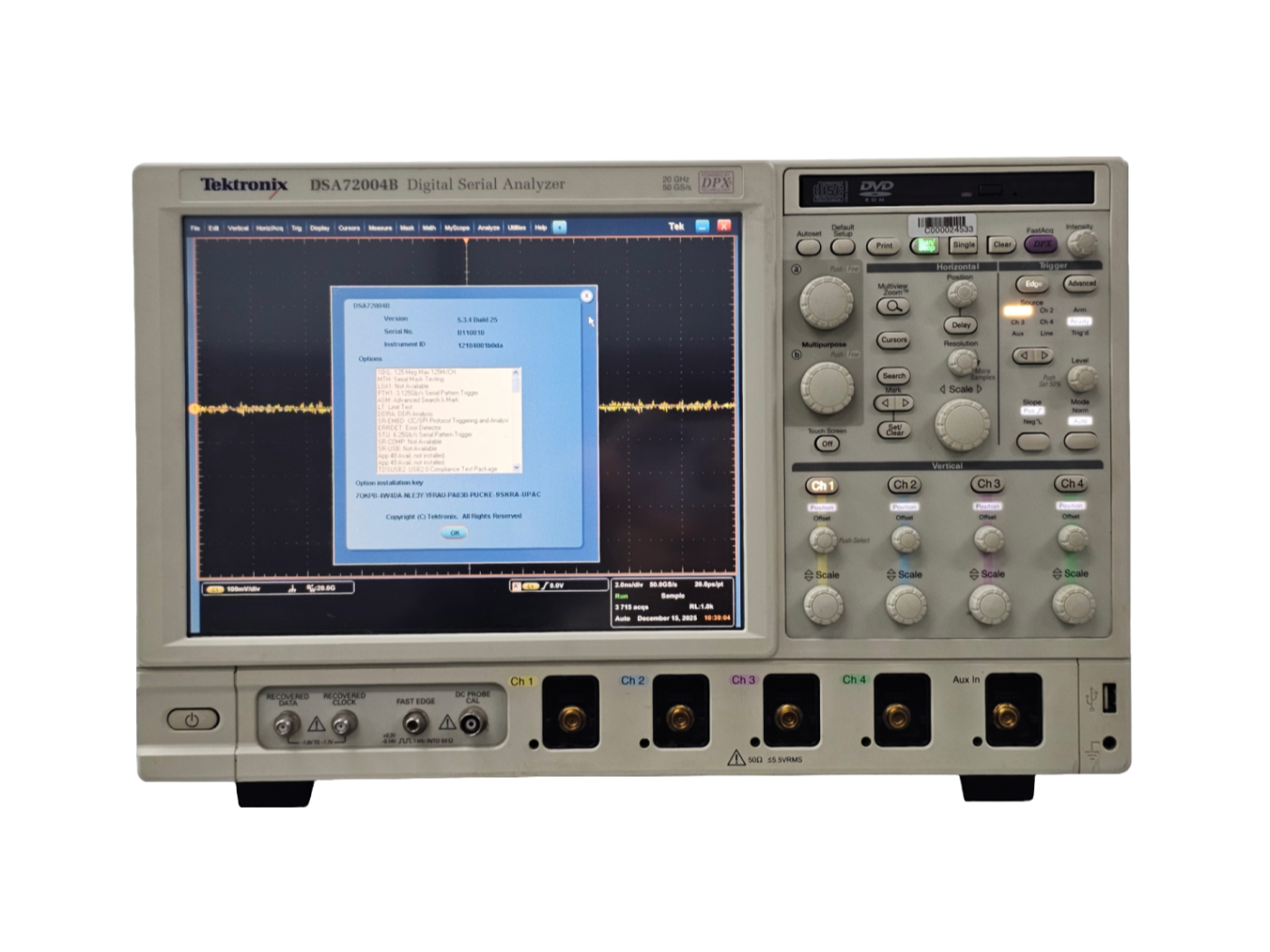The height and width of the screenshot is (952, 1270).
Task: Open the Mask menu
Action: coord(407,228)
